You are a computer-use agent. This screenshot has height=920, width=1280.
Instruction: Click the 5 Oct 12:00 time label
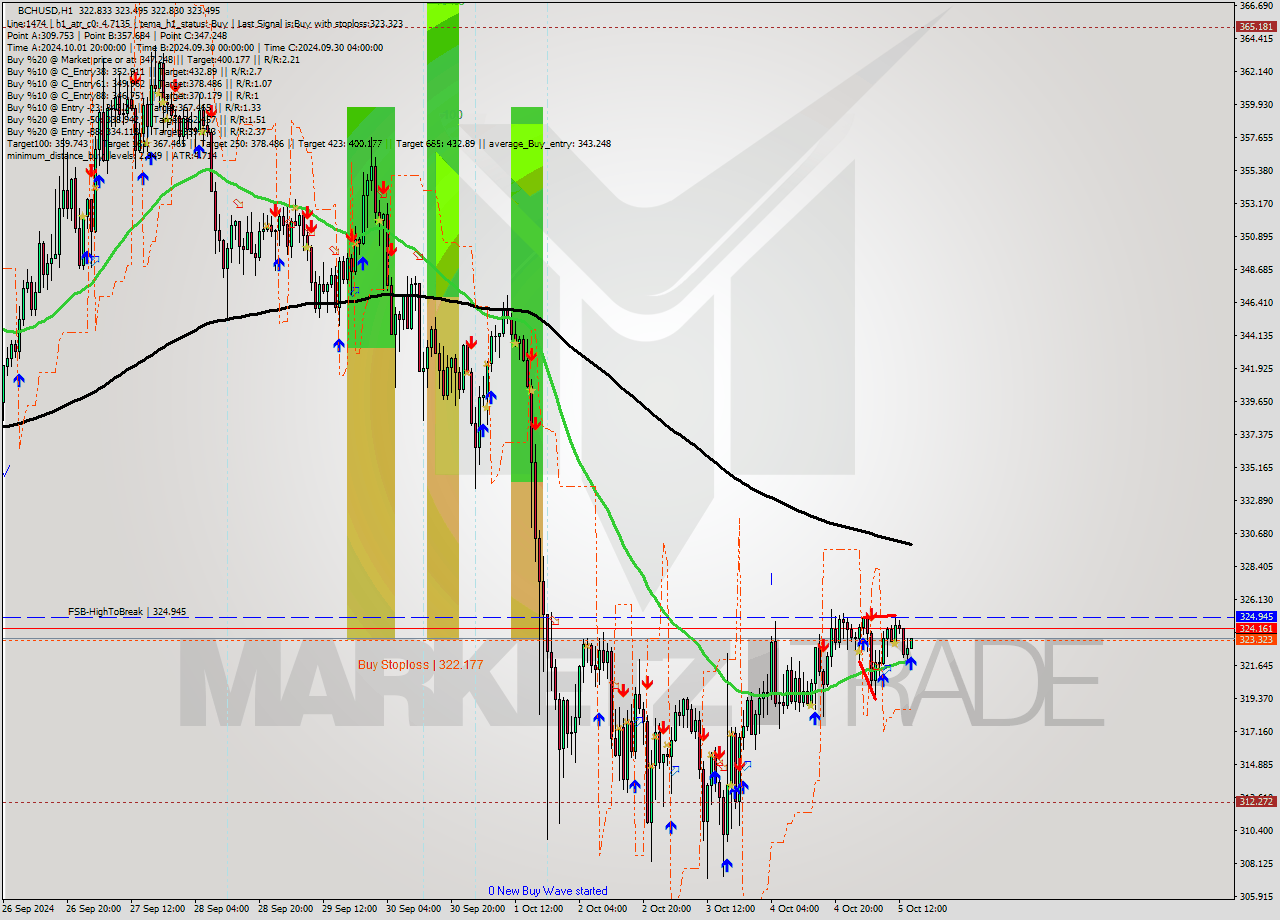(923, 909)
